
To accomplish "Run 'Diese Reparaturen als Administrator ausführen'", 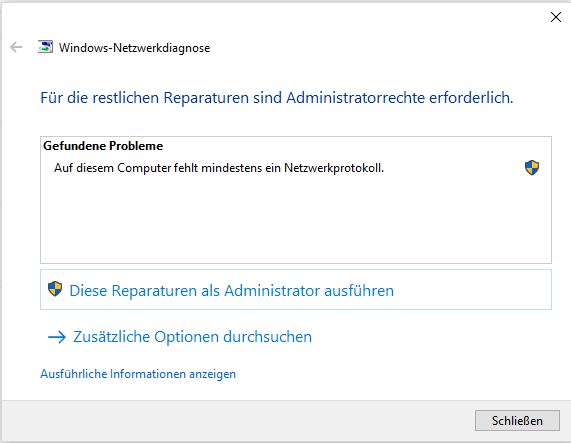I will [296, 290].
